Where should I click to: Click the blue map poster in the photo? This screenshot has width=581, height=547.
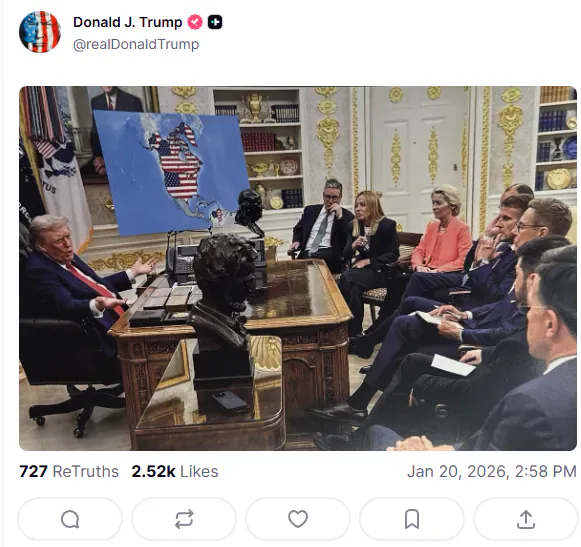(170, 172)
